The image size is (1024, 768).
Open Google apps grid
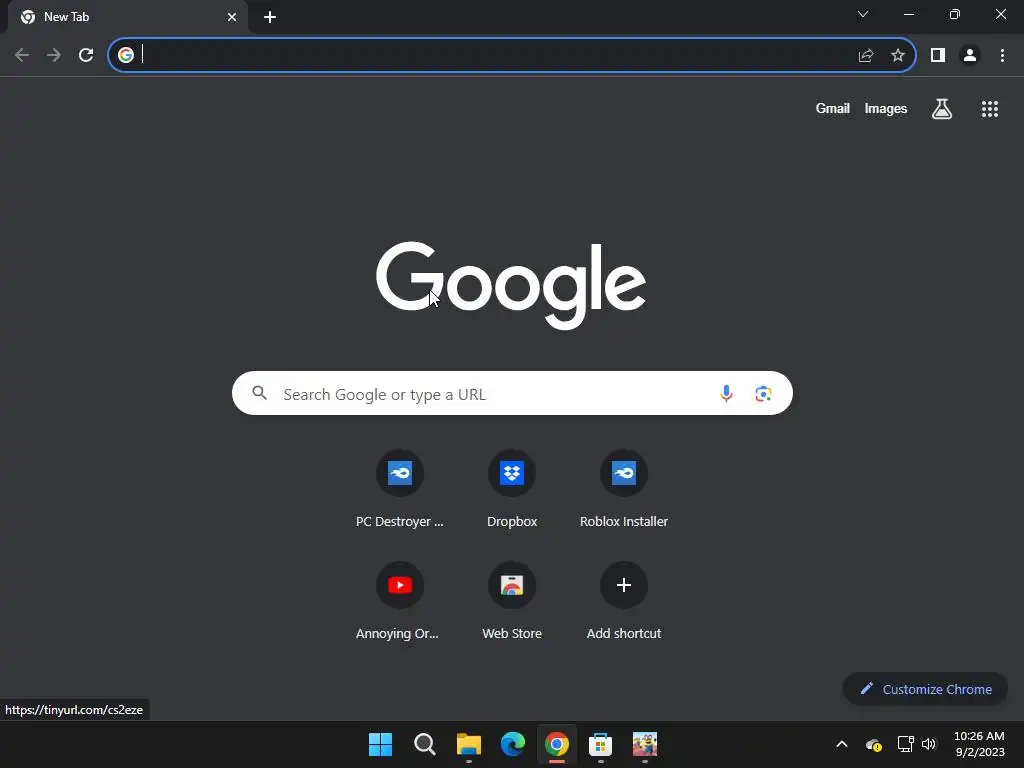990,109
